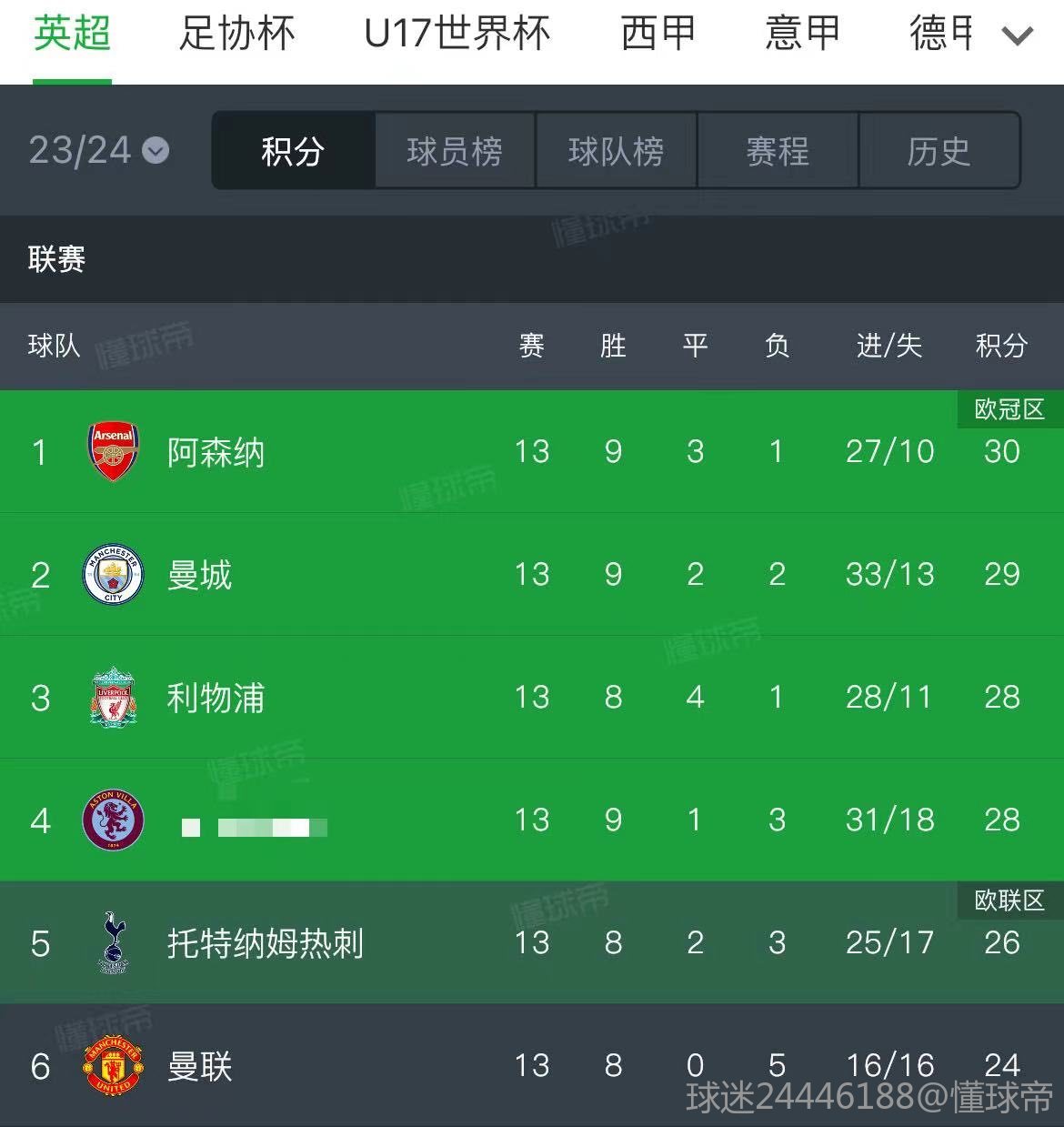Show the 历史 history view
1064x1127 pixels.
click(x=939, y=151)
